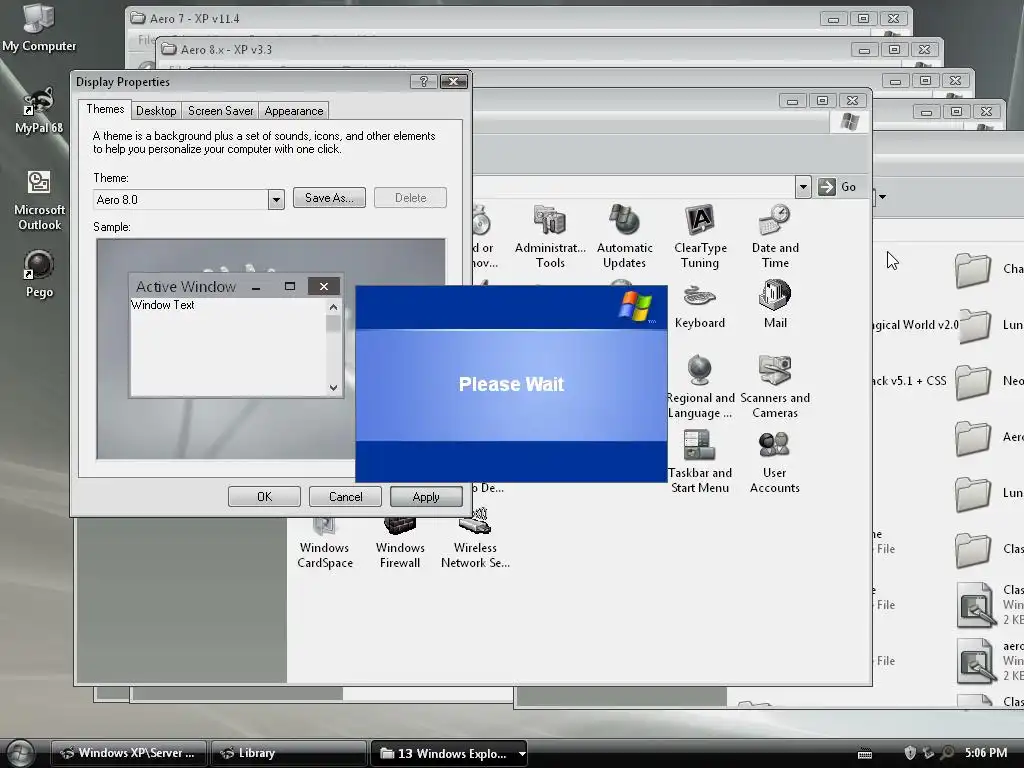The width and height of the screenshot is (1024, 768).
Task: Click the Cancel button
Action: [x=345, y=497]
